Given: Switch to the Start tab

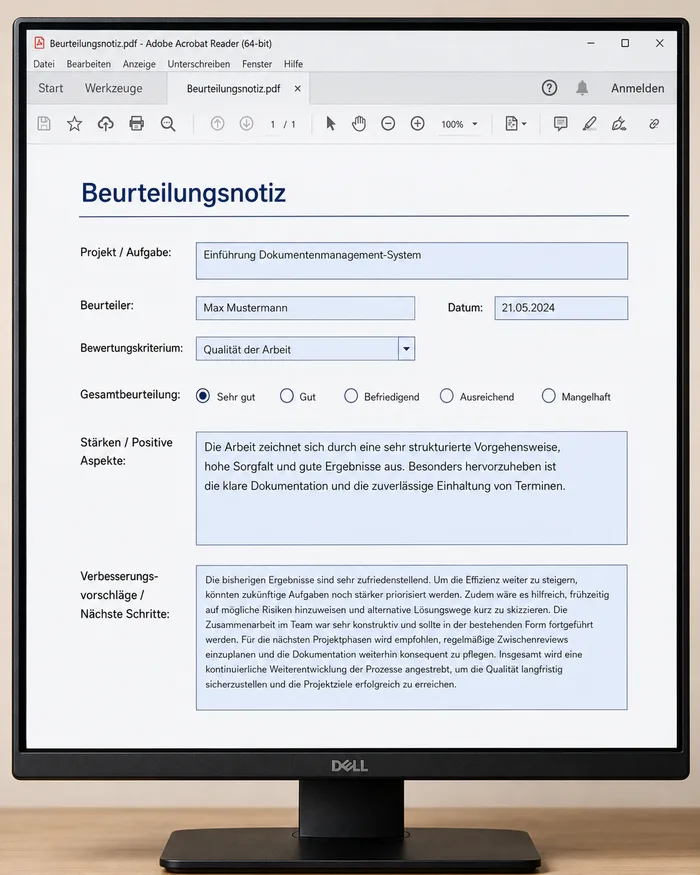Looking at the screenshot, I should coord(50,88).
